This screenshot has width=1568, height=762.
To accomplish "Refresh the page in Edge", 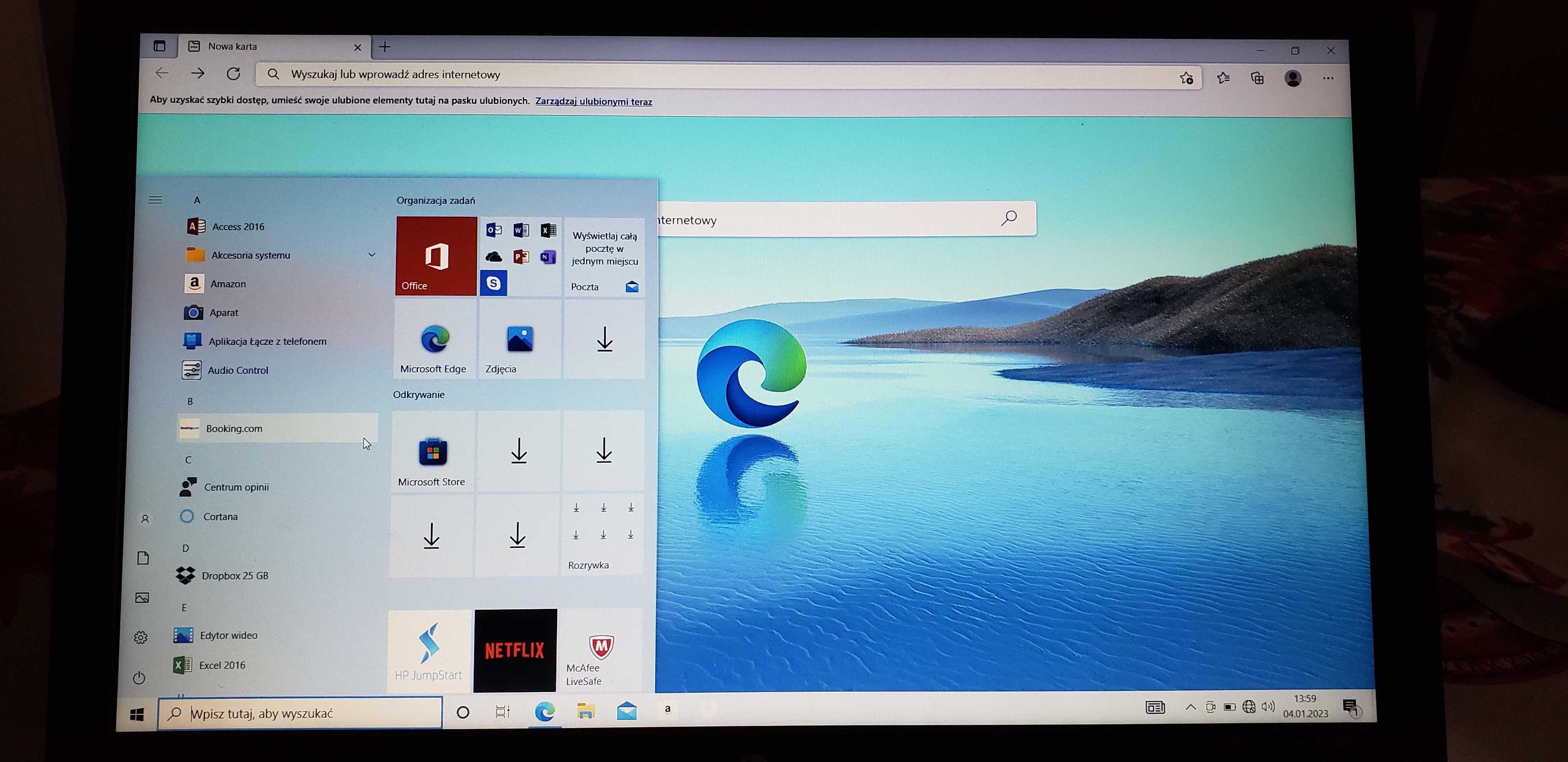I will [x=233, y=73].
